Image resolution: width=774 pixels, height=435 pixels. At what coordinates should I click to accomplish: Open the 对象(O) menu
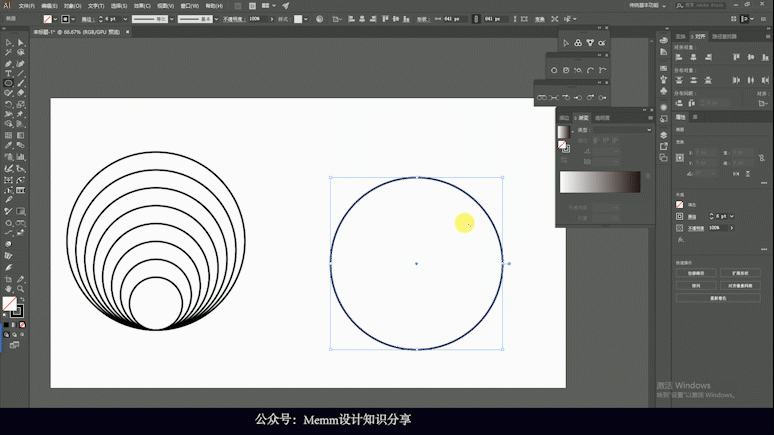point(73,6)
